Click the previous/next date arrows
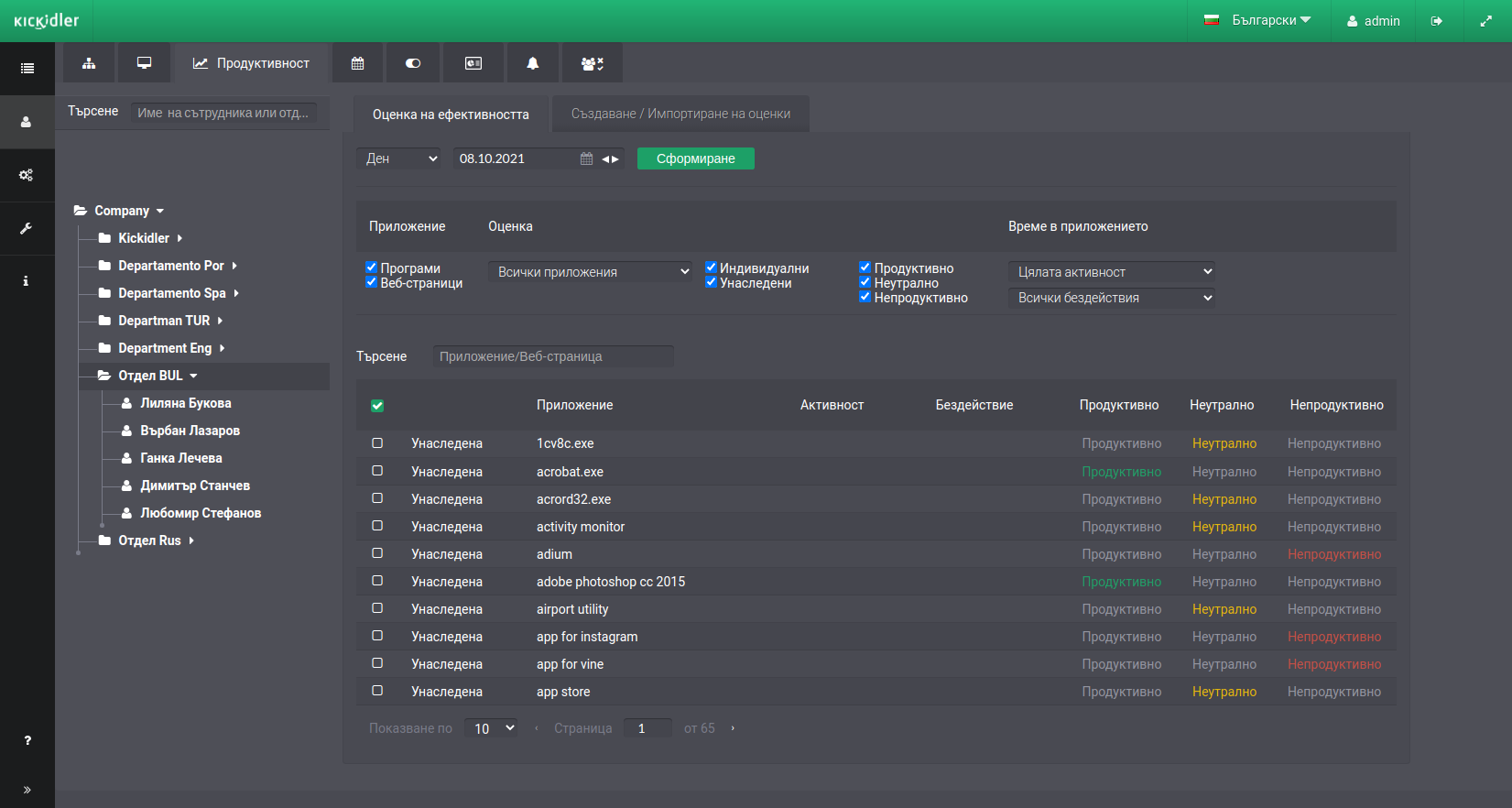Viewport: 1512px width, 808px height. pos(611,158)
